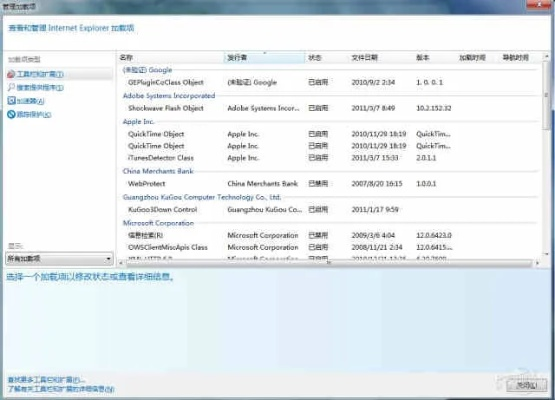Click the 关闭(L) close button
555x400 pixels.
(x=526, y=385)
